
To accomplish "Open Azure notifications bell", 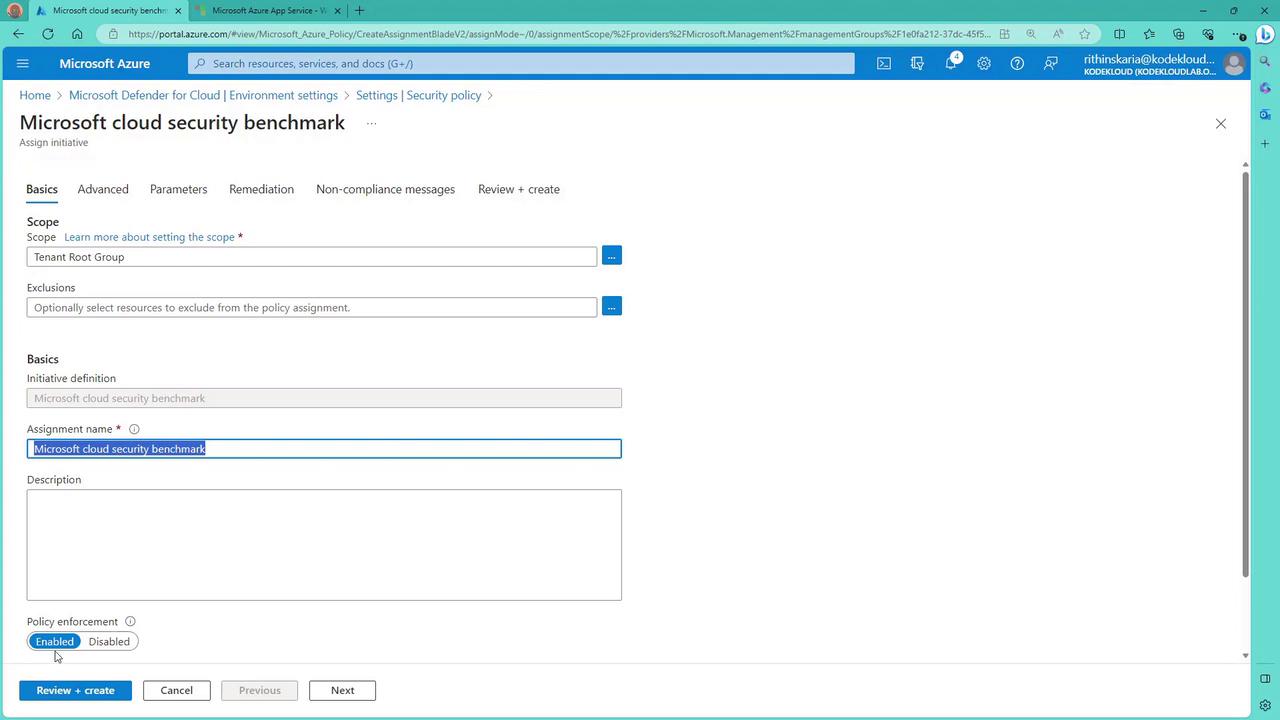I will coord(951,63).
